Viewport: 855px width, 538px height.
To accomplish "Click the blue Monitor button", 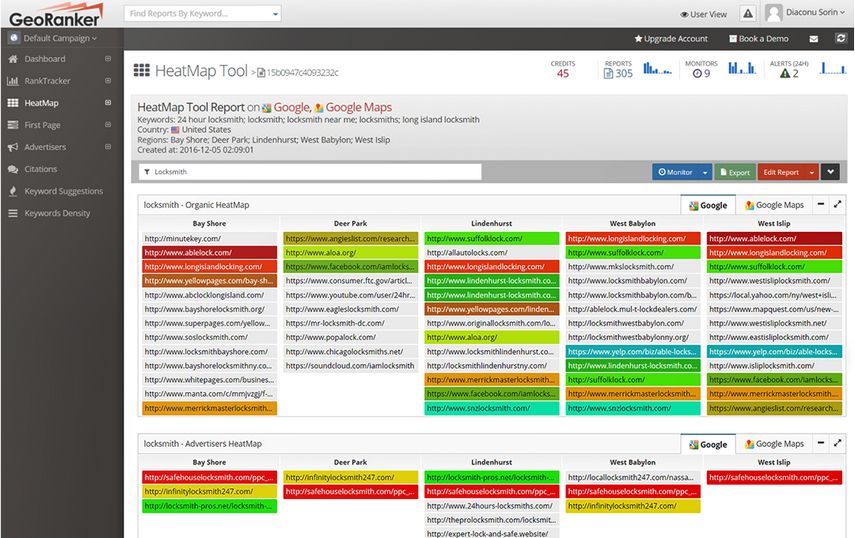I will pos(675,172).
